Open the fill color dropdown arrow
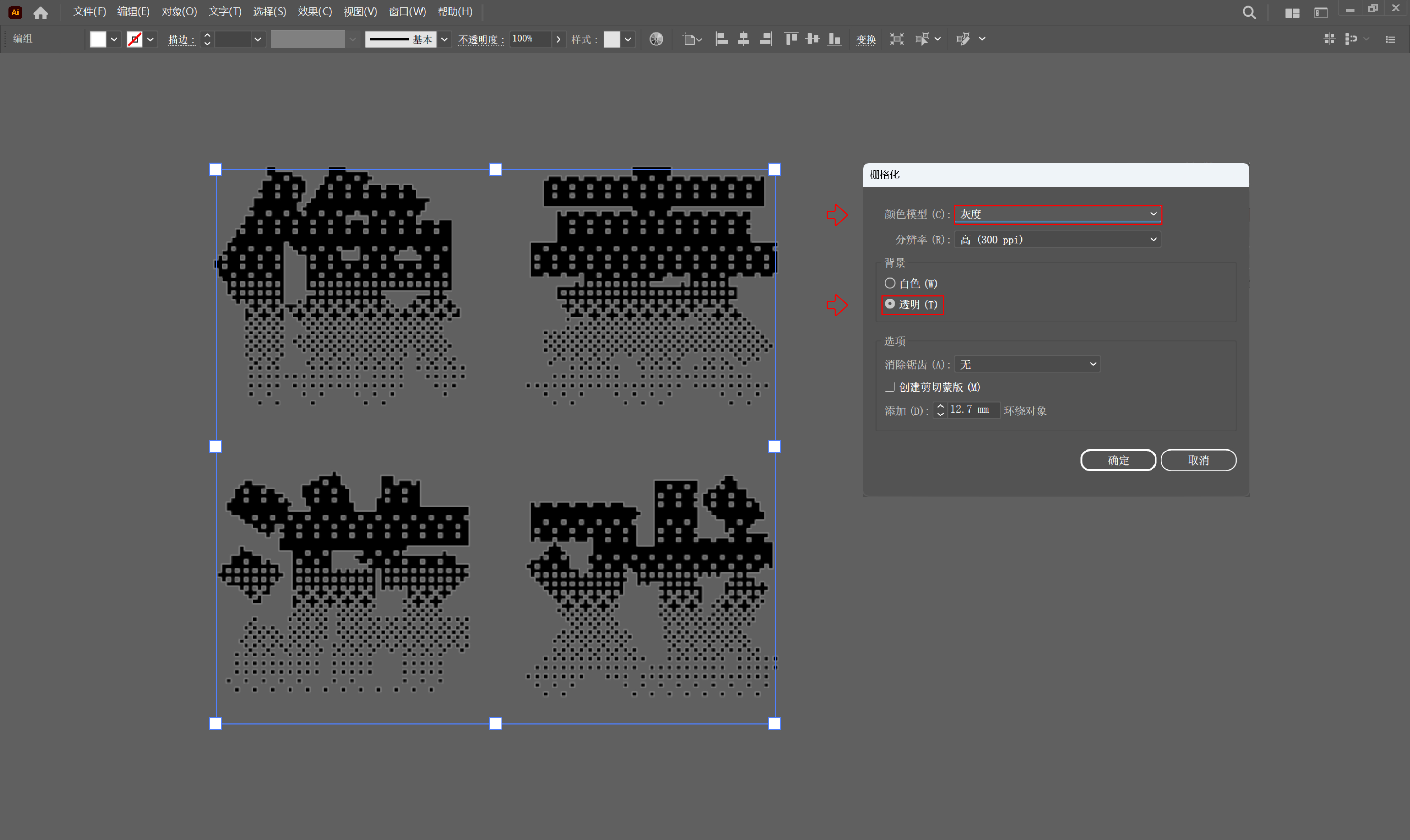This screenshot has width=1410, height=840. tap(114, 40)
